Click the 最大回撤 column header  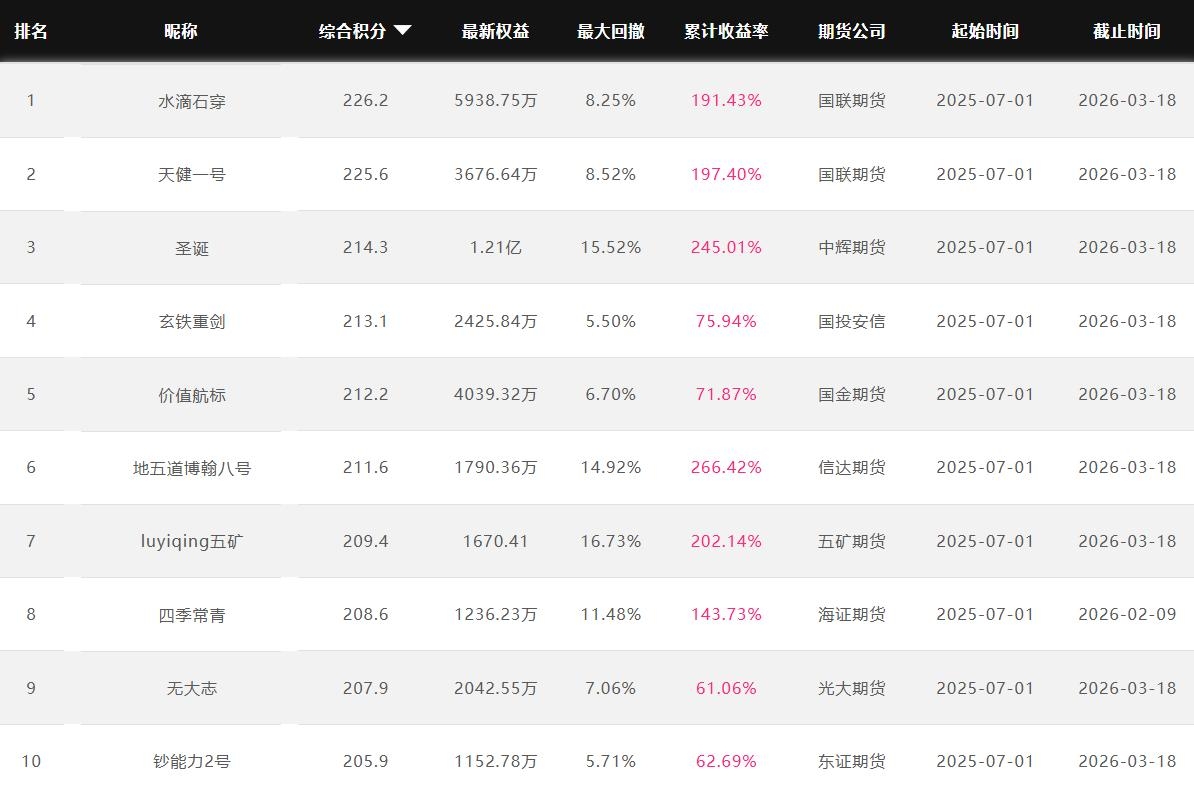point(610,31)
